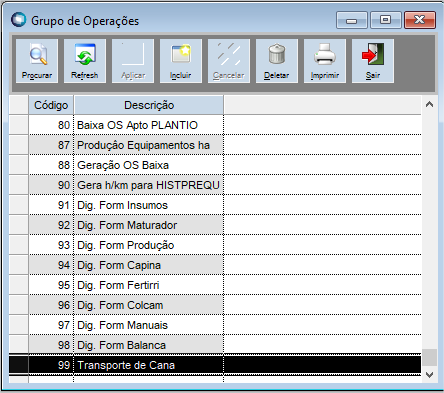Select row Dig. Form Produção
The width and height of the screenshot is (444, 393).
point(215,245)
